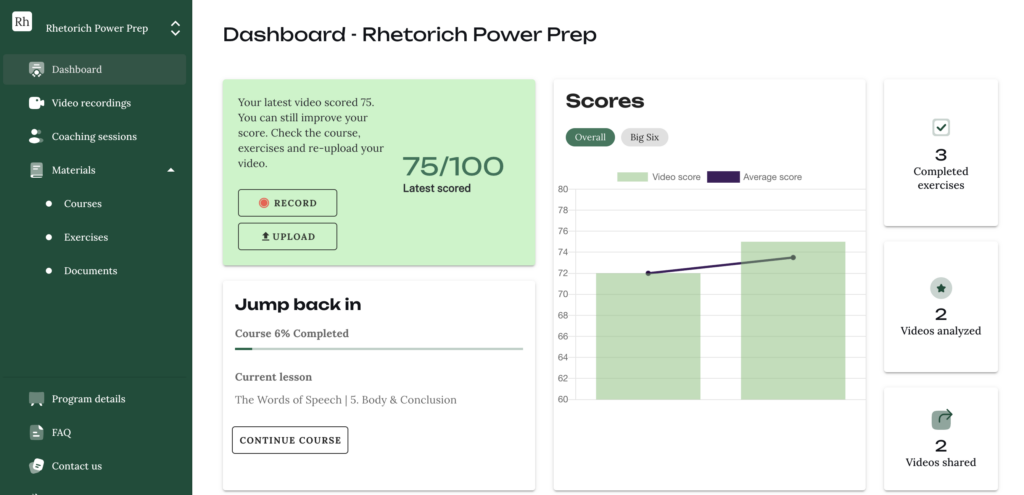Click the Coaching sessions person icon
1024x495 pixels.
[x=37, y=136]
